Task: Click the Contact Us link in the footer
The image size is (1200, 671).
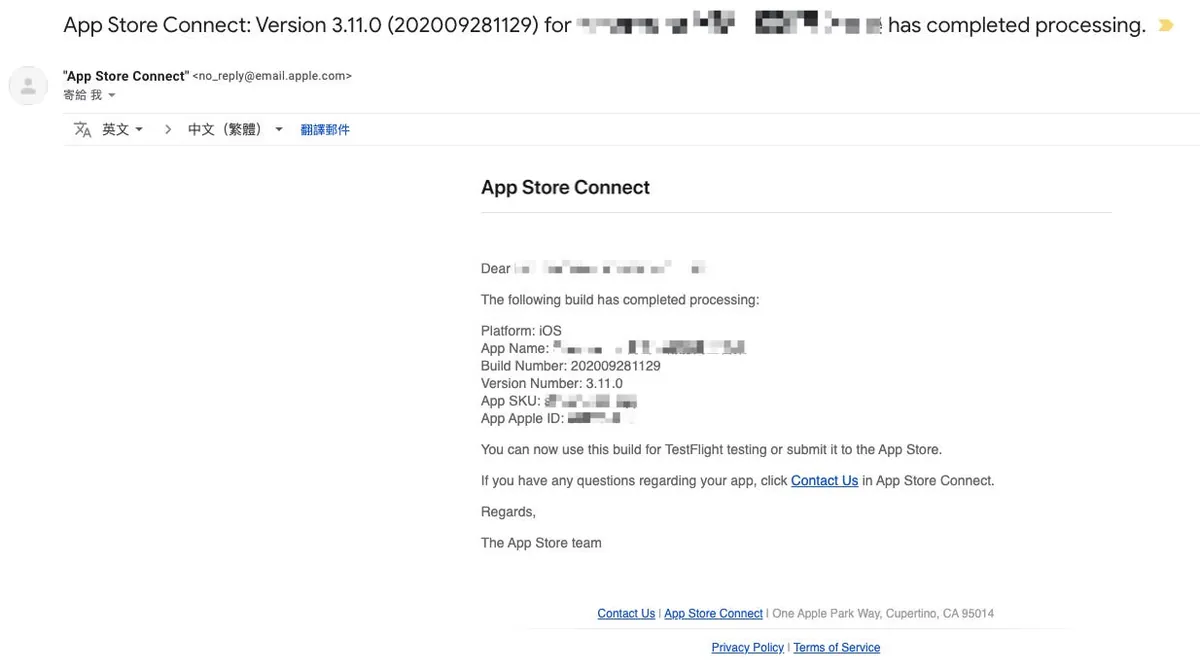Action: [626, 614]
